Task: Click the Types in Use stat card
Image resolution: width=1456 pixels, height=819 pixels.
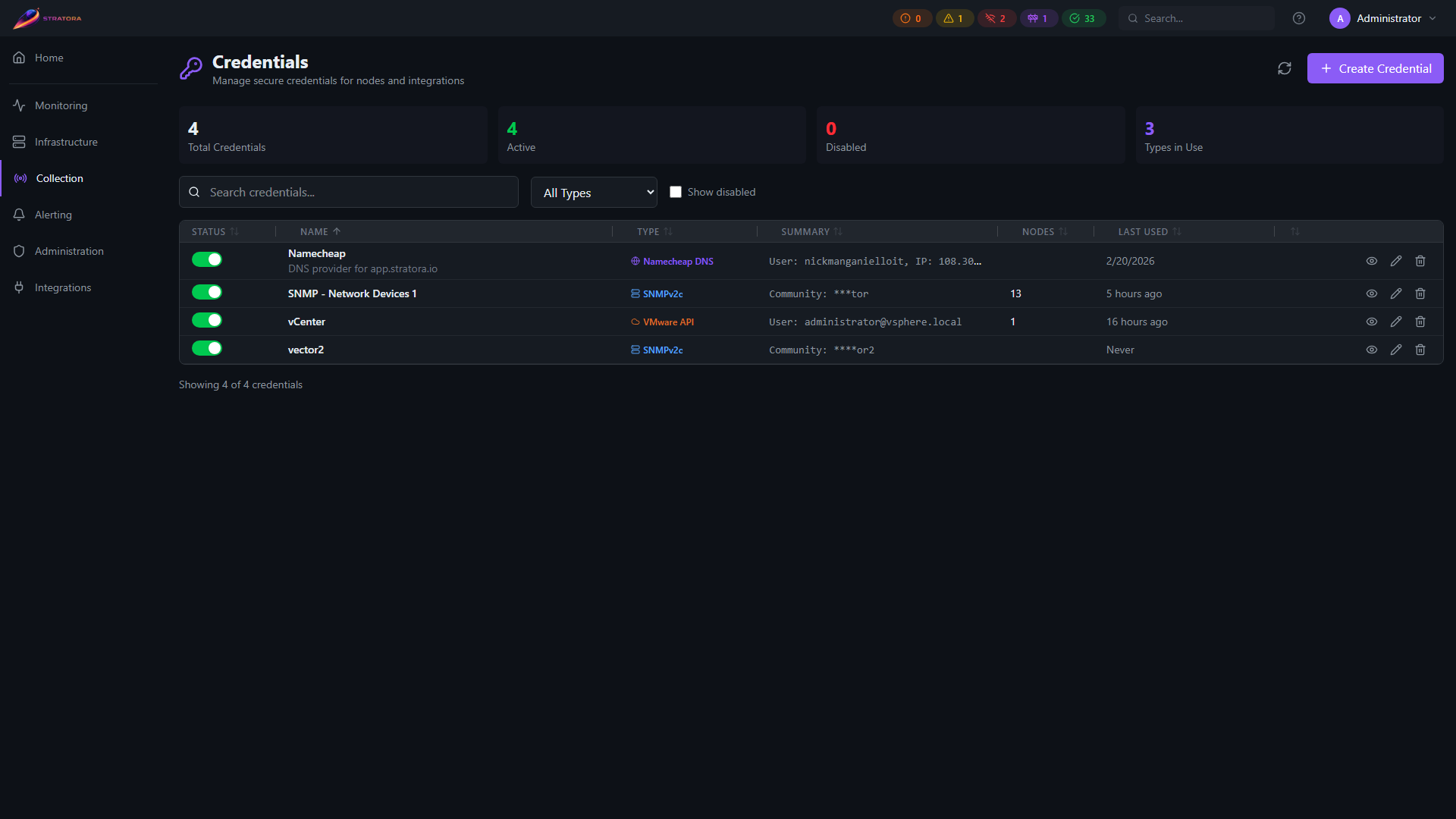Action: coord(1289,135)
